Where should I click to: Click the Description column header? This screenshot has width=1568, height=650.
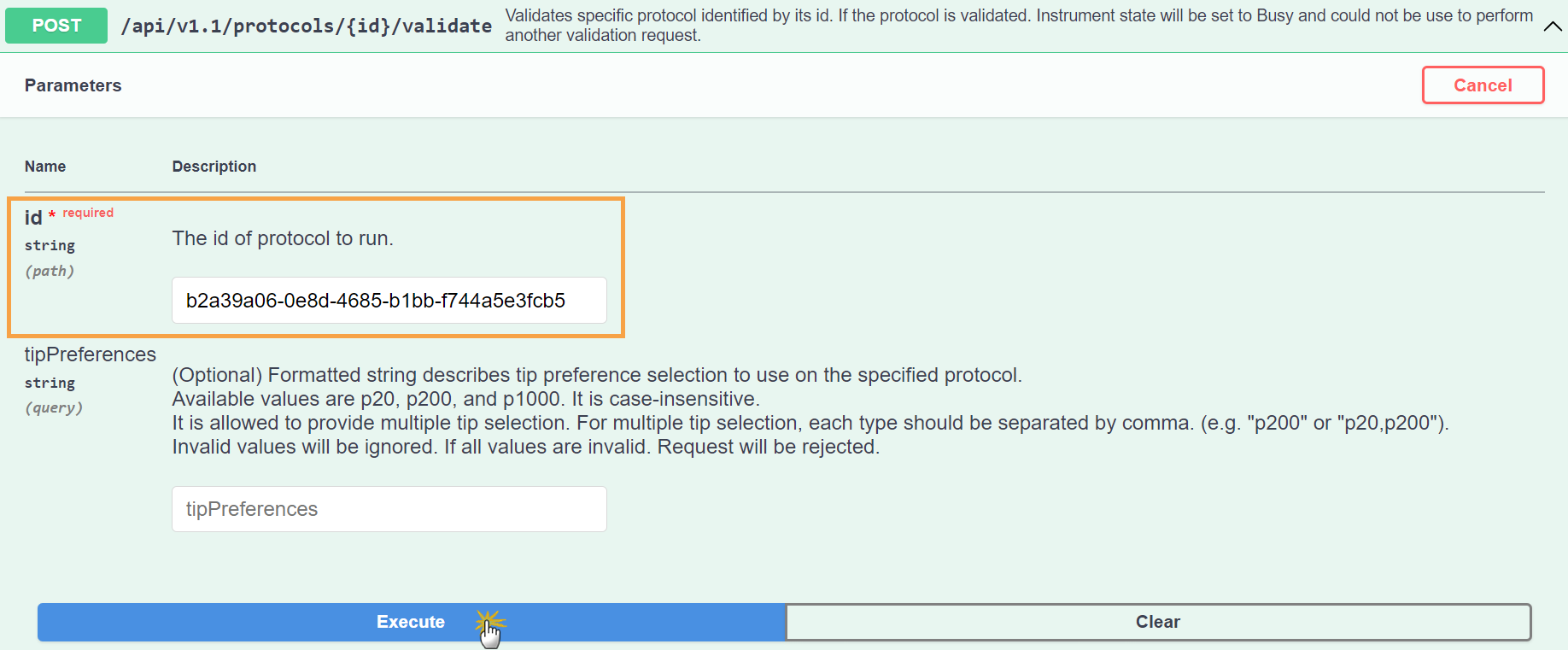pos(214,167)
